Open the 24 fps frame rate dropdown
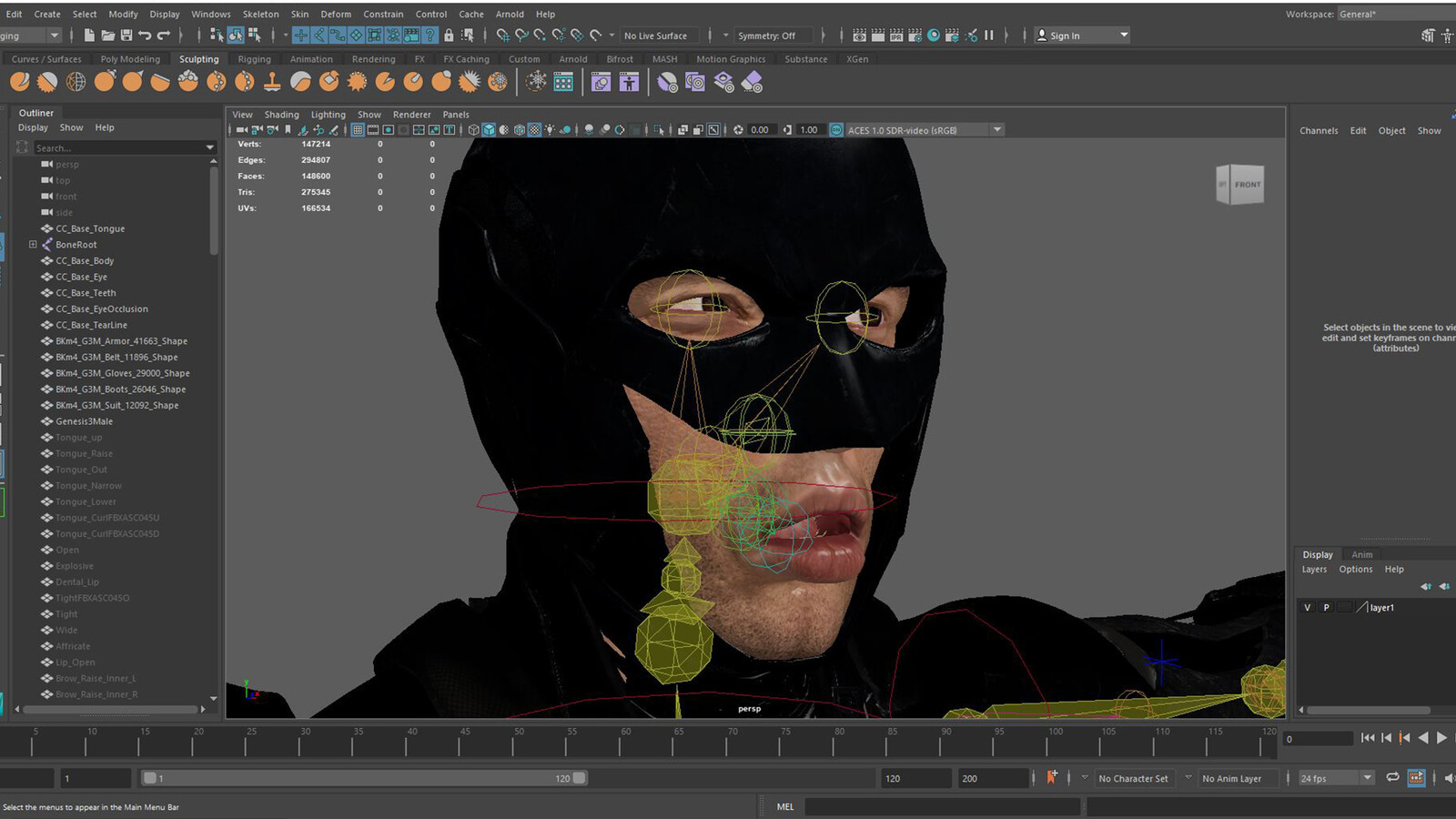Viewport: 1456px width, 819px height. [1367, 778]
